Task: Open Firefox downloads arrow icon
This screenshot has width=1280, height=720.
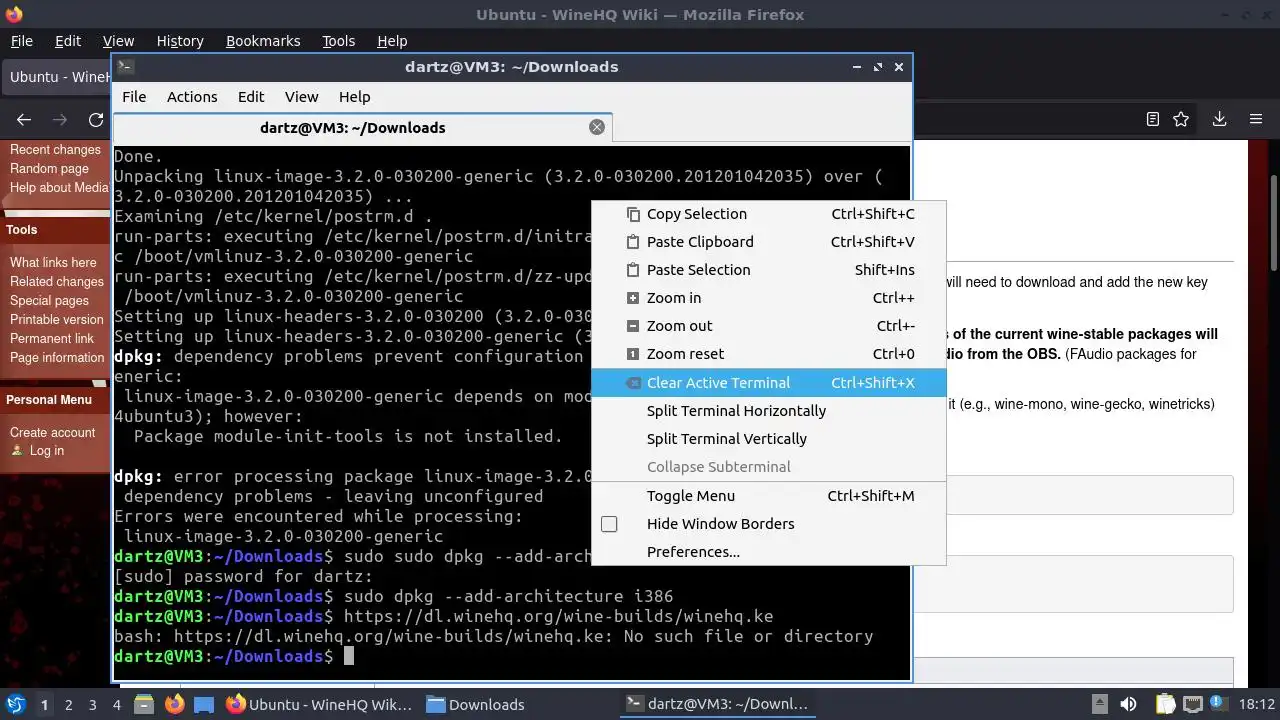Action: [x=1219, y=119]
